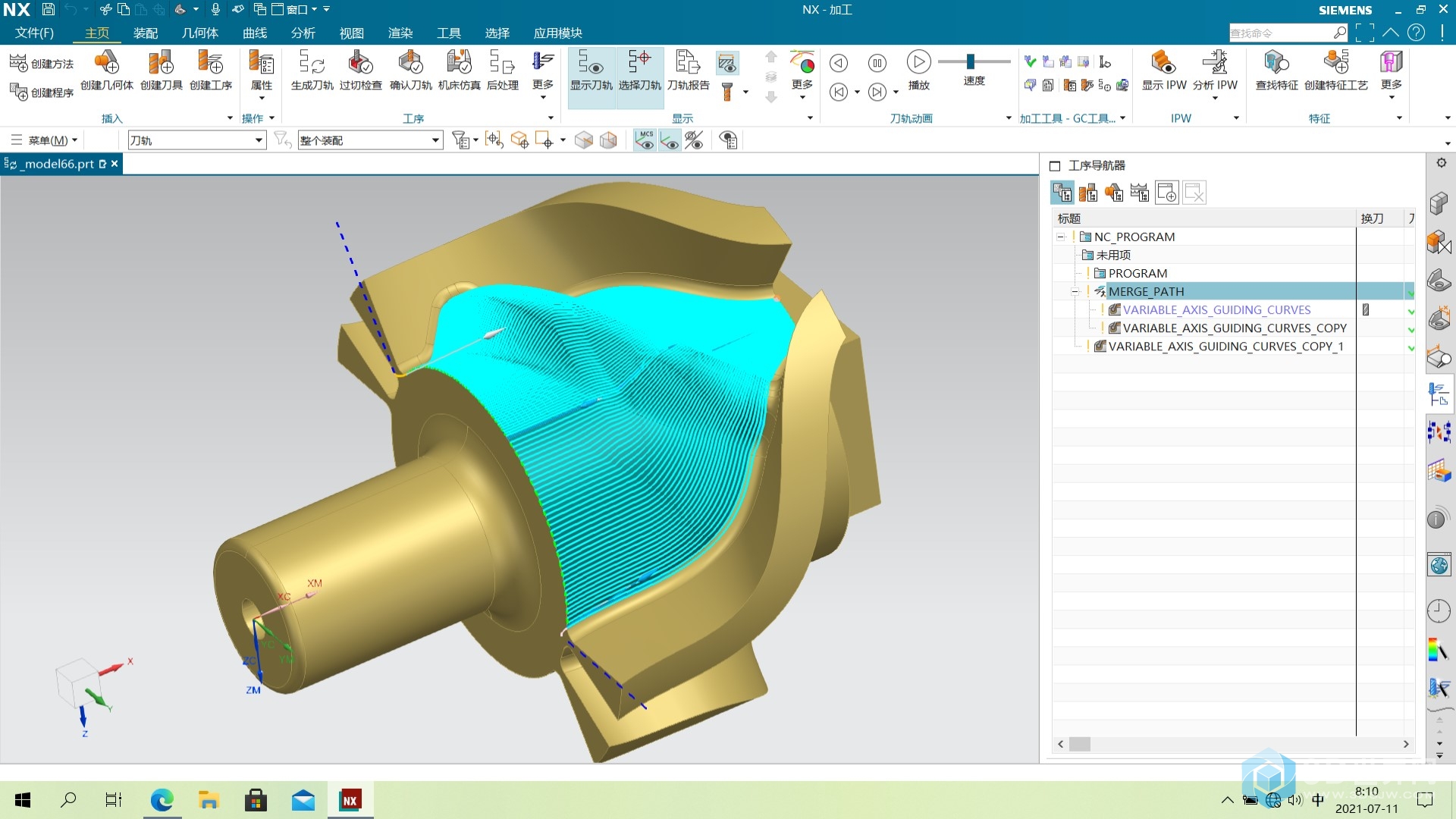Toggle 选择刀轨 (Select Tool Path)
This screenshot has width=1456, height=819.
(640, 77)
